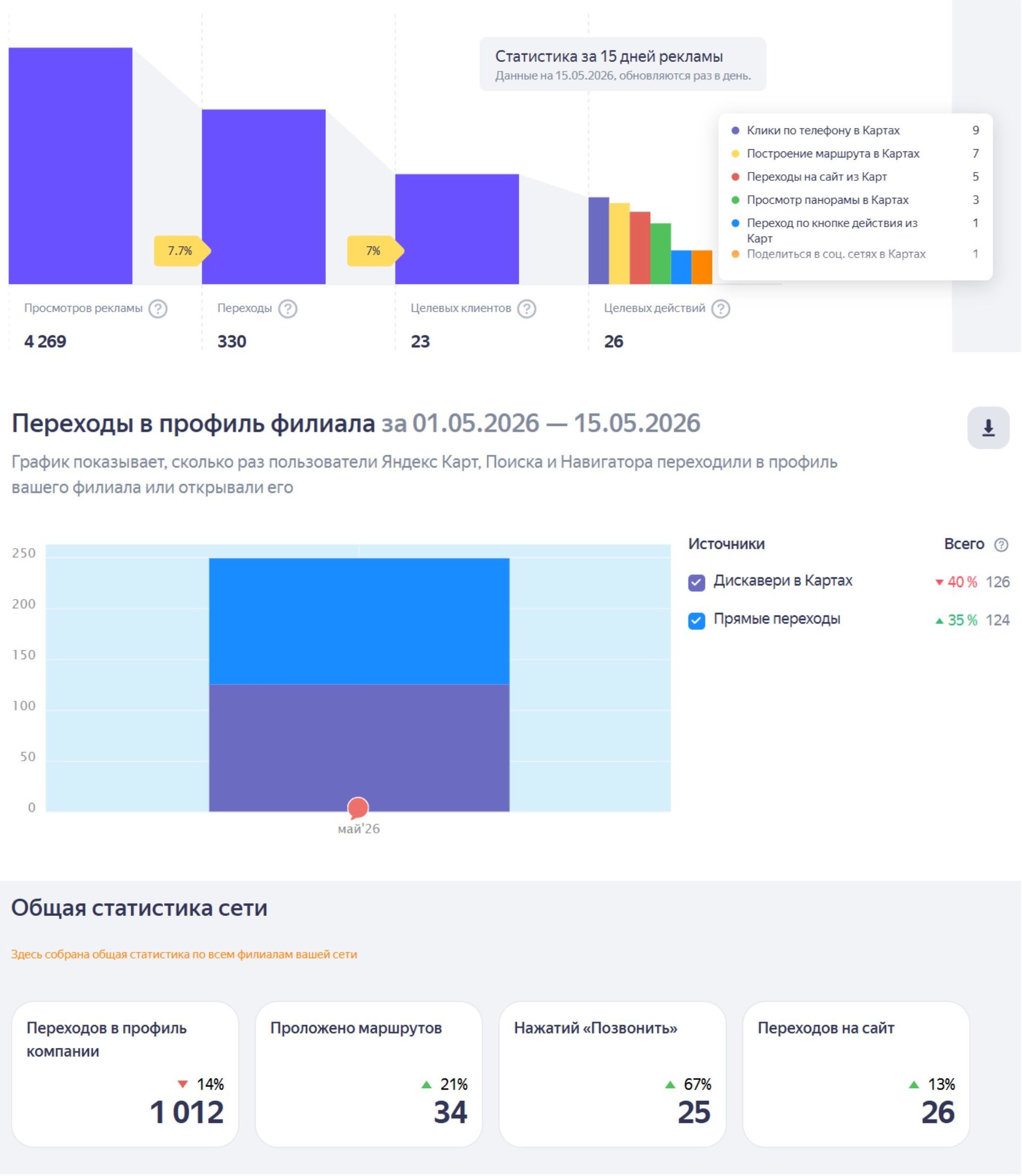The width and height of the screenshot is (1022, 1176).
Task: Open help icon next to Просмотров рекламы
Action: tap(158, 309)
